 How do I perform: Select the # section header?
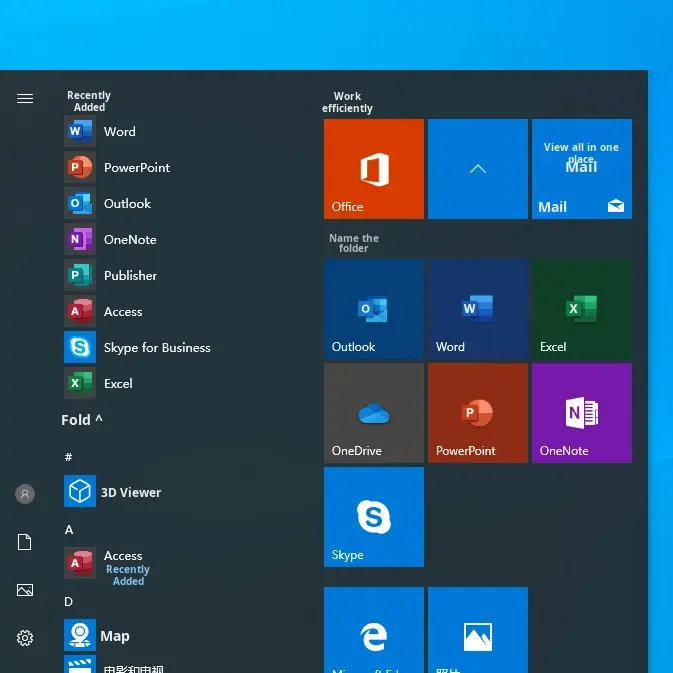click(x=68, y=457)
